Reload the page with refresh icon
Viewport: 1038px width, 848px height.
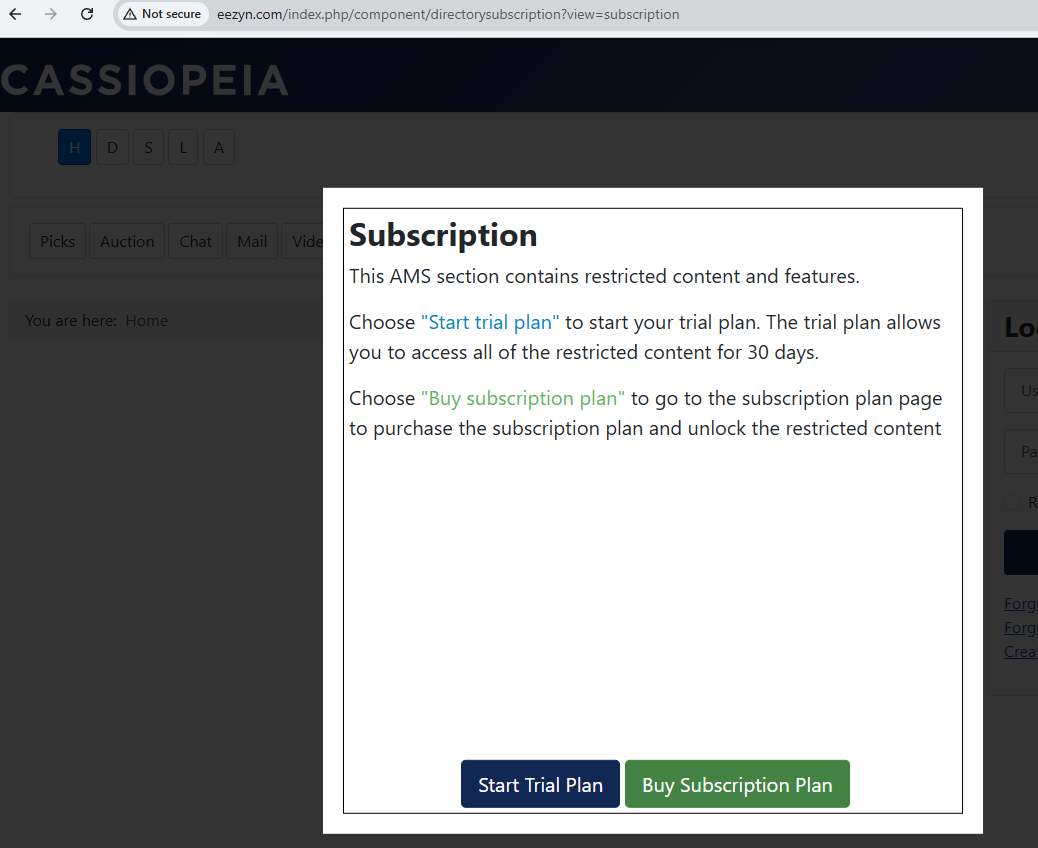point(87,14)
